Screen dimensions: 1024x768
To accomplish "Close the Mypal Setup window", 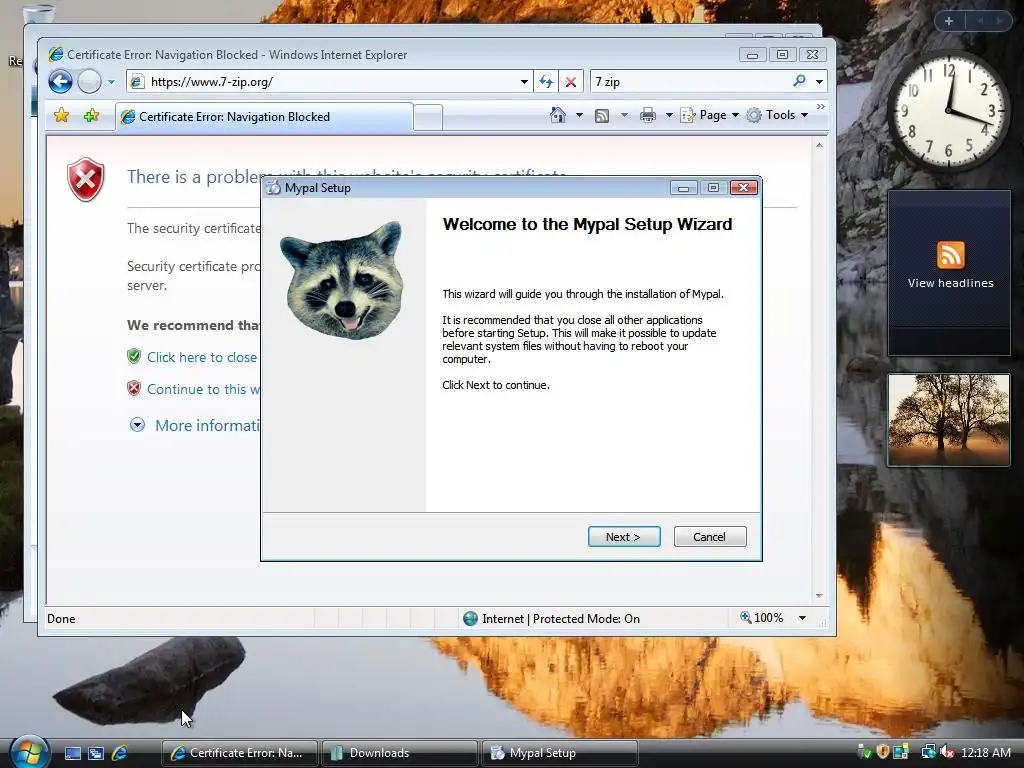I will [x=743, y=187].
